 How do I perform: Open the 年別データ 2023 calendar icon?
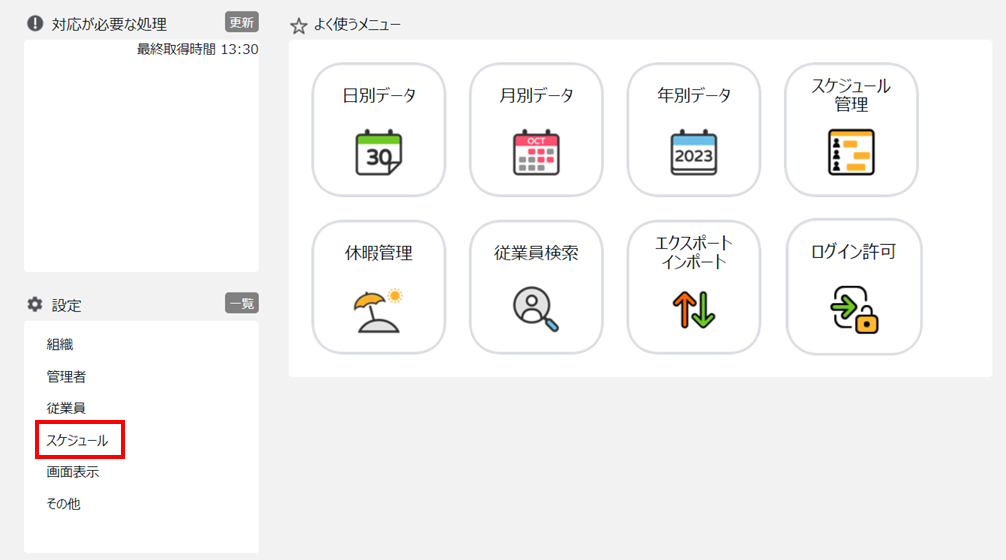694,153
